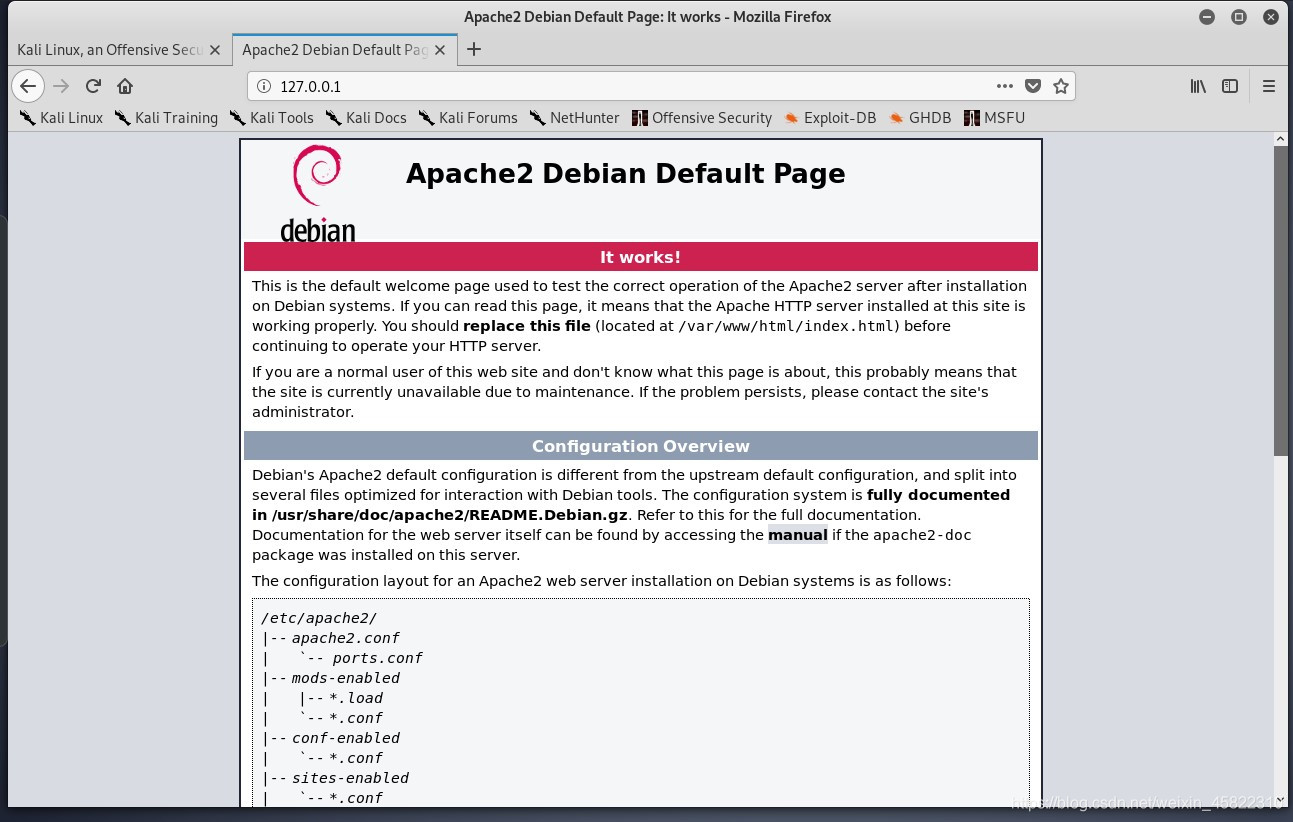Reload the current page
The width and height of the screenshot is (1293, 822).
point(93,86)
